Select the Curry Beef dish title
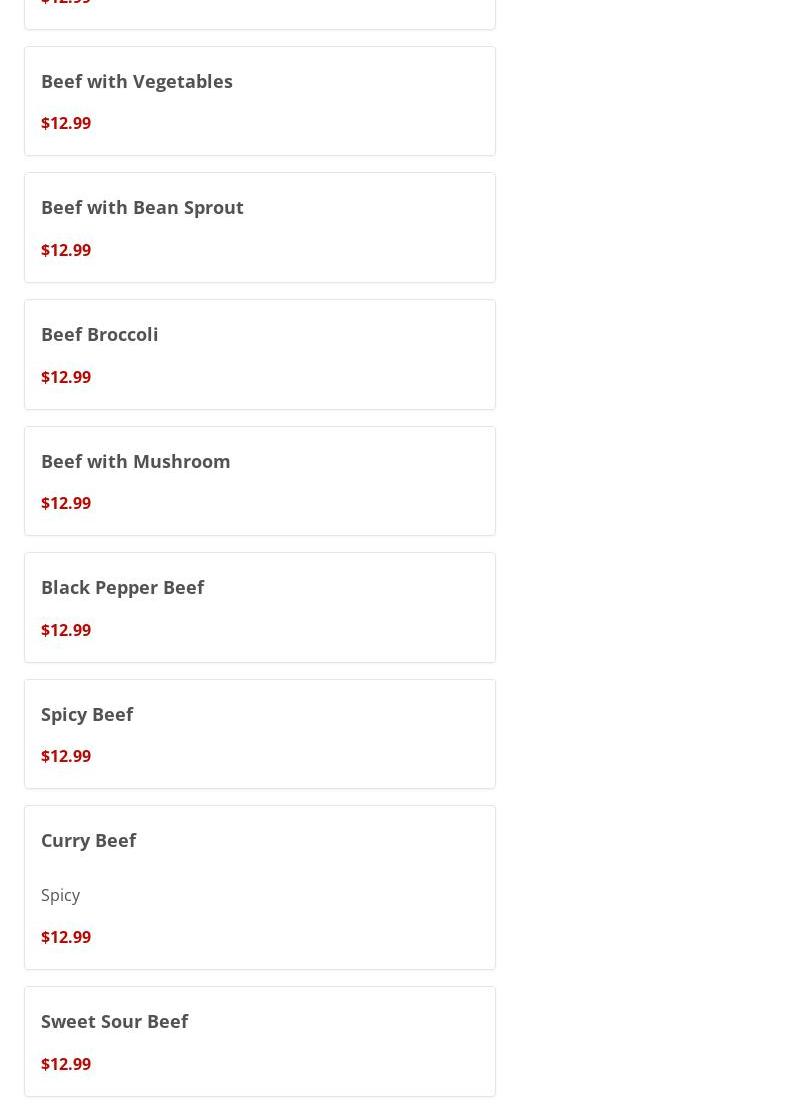Image resolution: width=785 pixels, height=1105 pixels. pyautogui.click(x=89, y=840)
